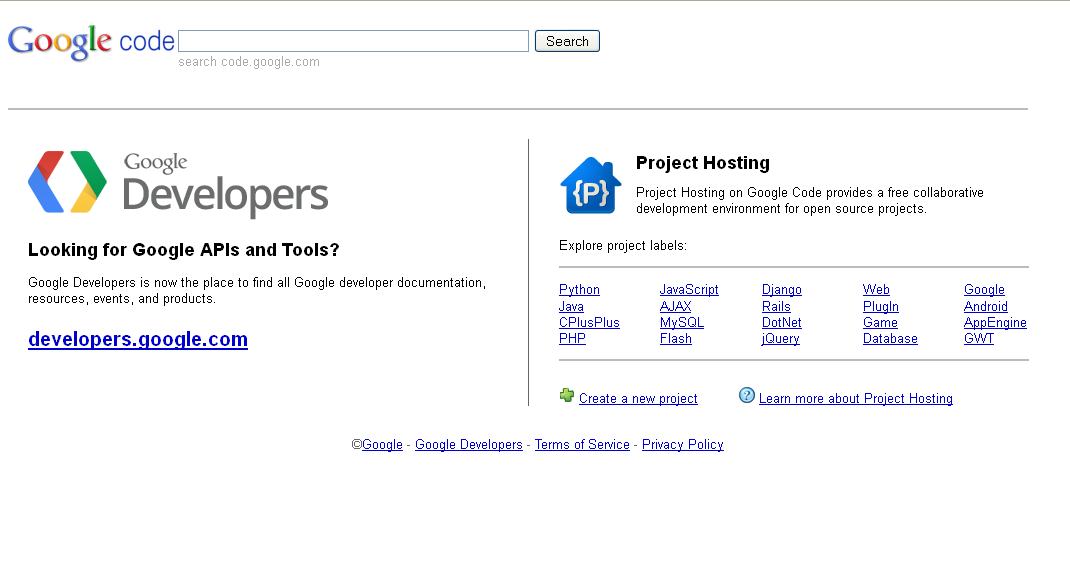Click the Google Developers chevron logo
Viewport: 1070px width, 582px height.
(x=67, y=182)
